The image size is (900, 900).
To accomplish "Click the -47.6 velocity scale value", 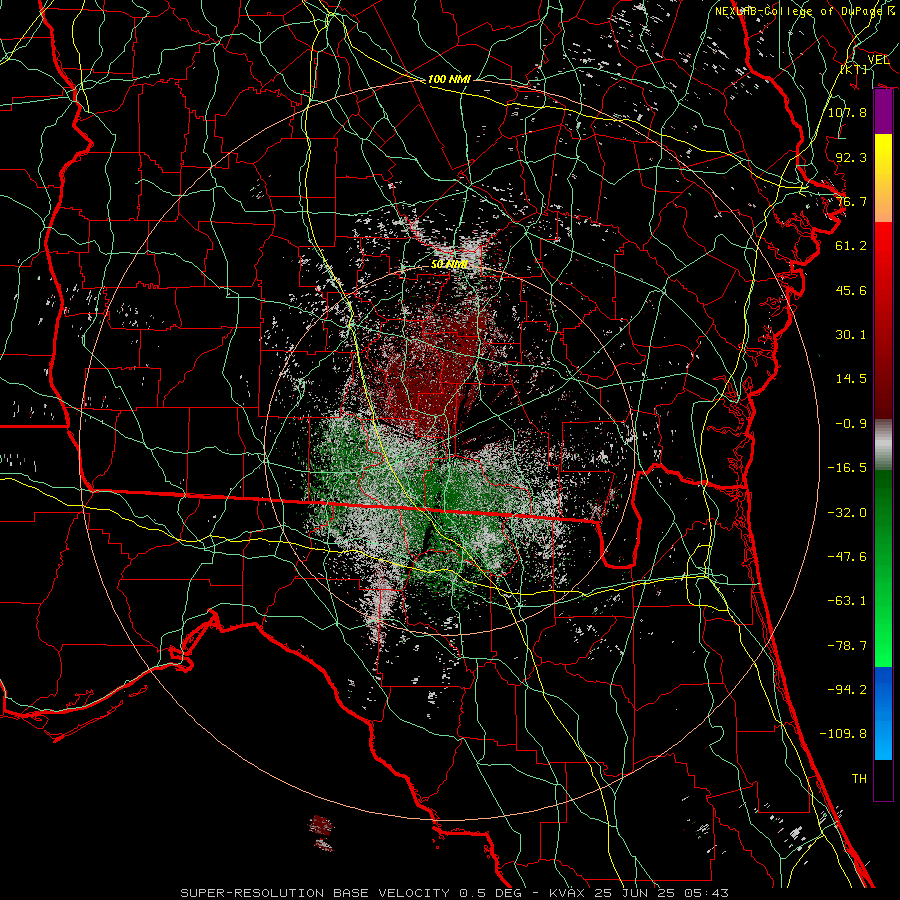I will click(847, 557).
